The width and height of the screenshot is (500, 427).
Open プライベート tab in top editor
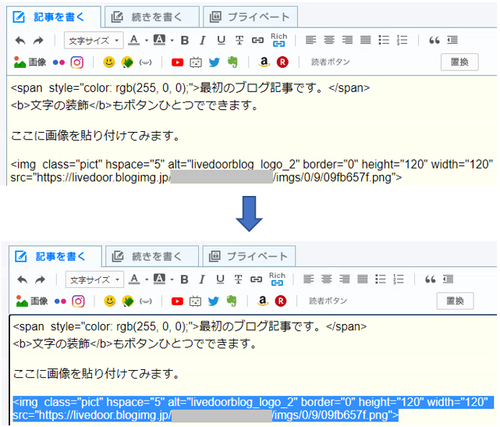pyautogui.click(x=250, y=17)
